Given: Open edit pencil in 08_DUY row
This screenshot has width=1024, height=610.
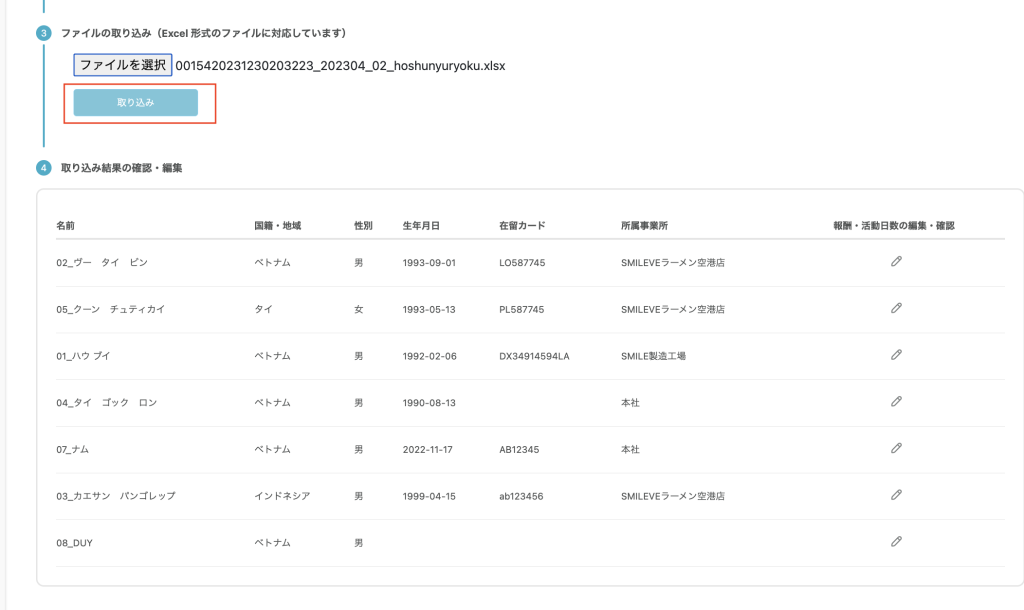Looking at the screenshot, I should pos(896,541).
